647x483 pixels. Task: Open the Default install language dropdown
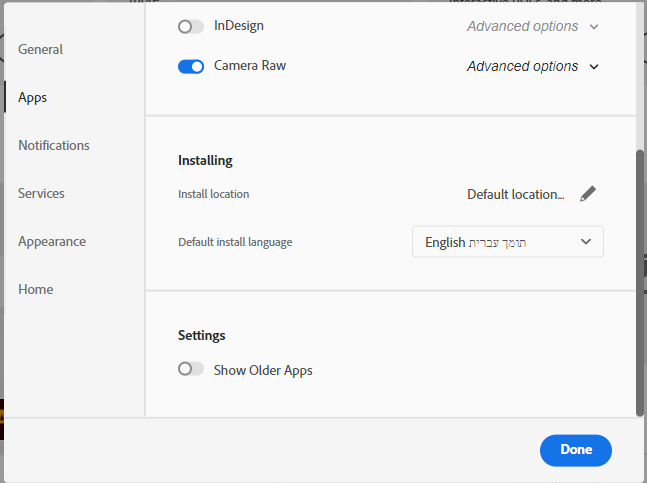click(x=507, y=242)
